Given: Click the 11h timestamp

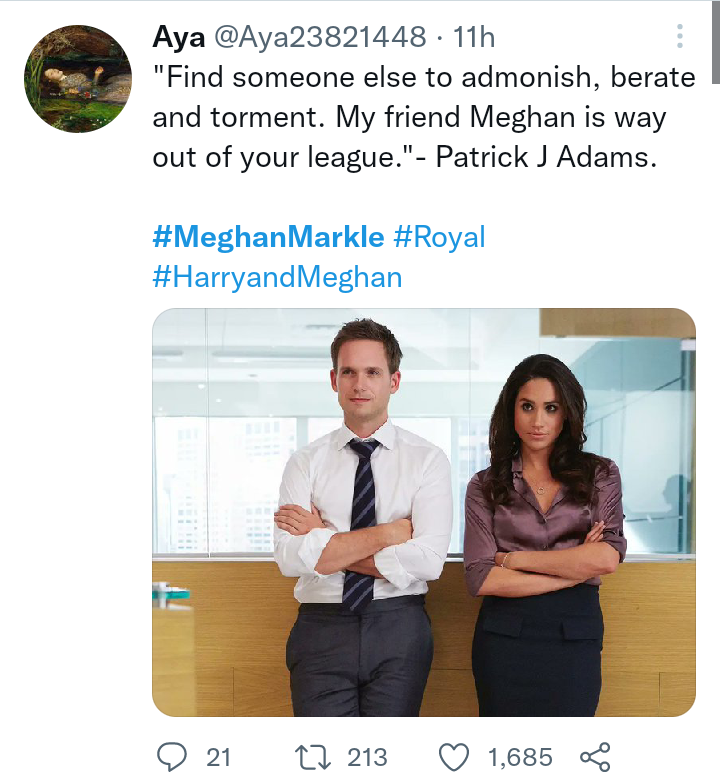Looking at the screenshot, I should [x=474, y=39].
